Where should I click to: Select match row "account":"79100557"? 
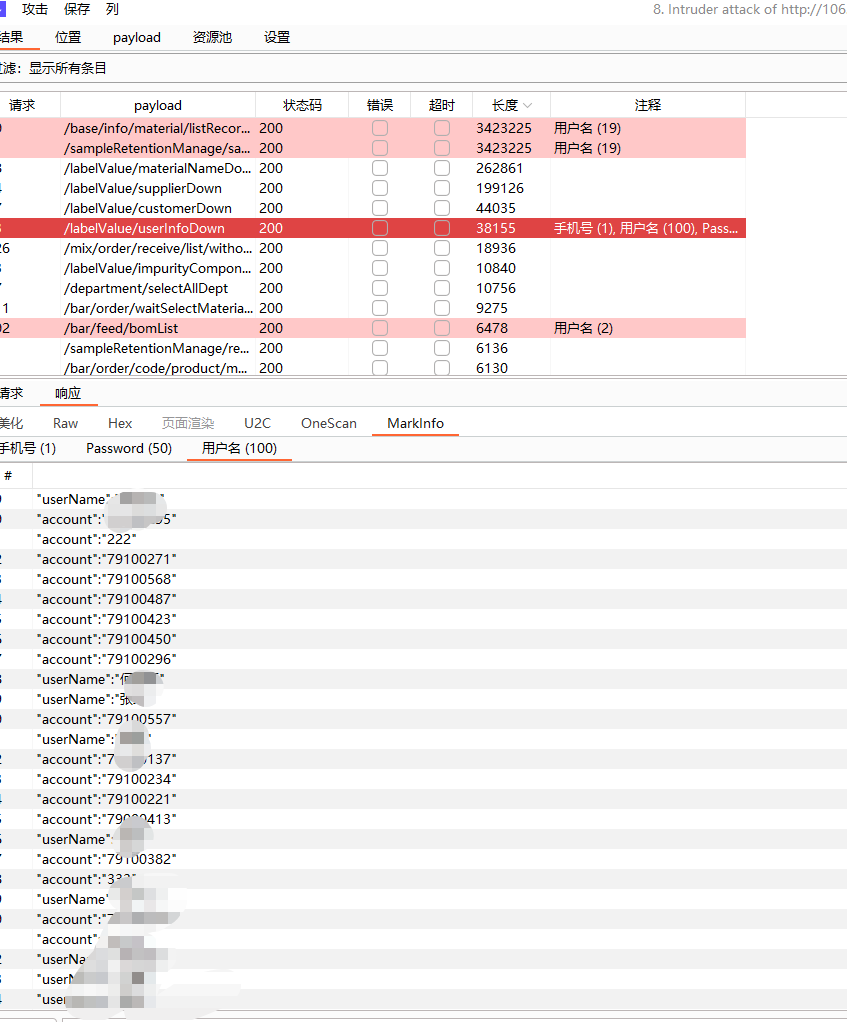pyautogui.click(x=424, y=719)
